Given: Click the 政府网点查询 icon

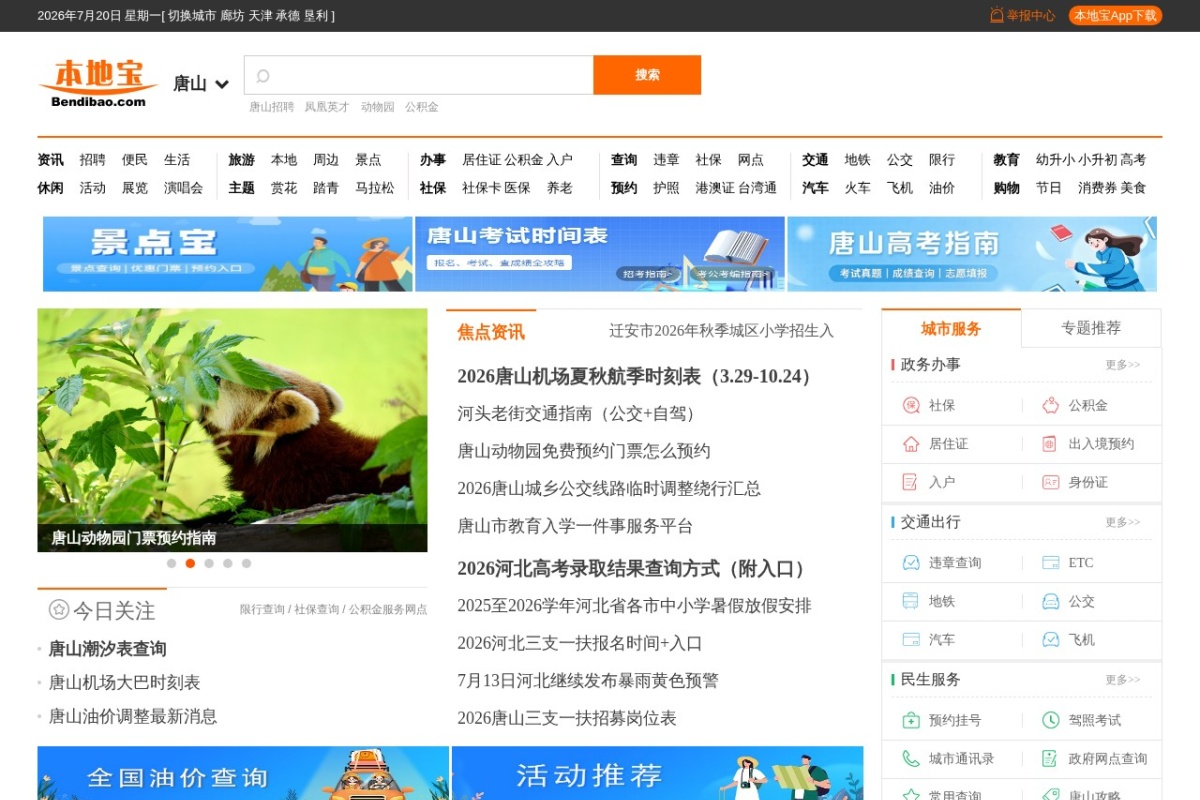Looking at the screenshot, I should click(1050, 759).
